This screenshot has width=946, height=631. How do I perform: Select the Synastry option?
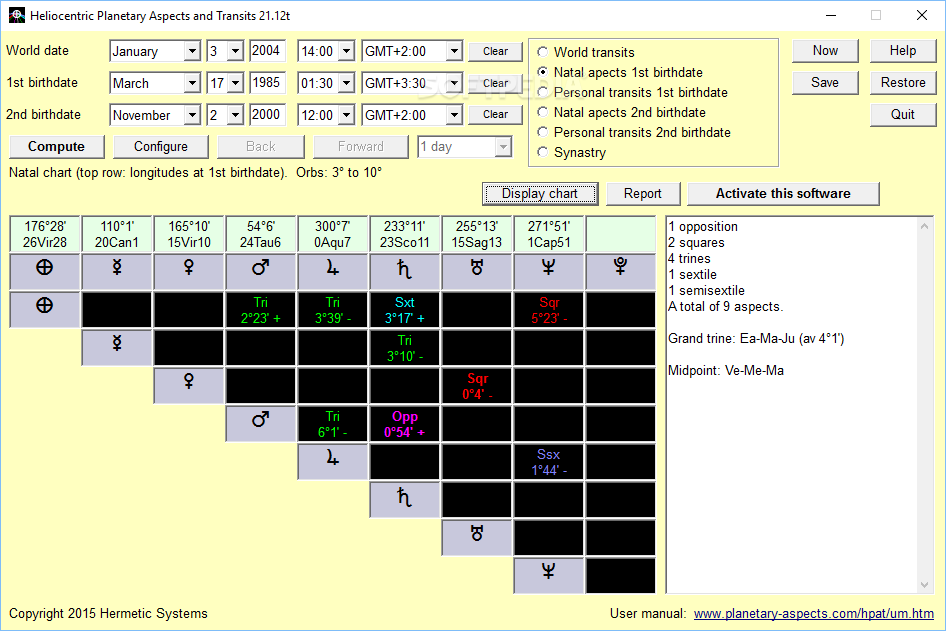(571, 153)
